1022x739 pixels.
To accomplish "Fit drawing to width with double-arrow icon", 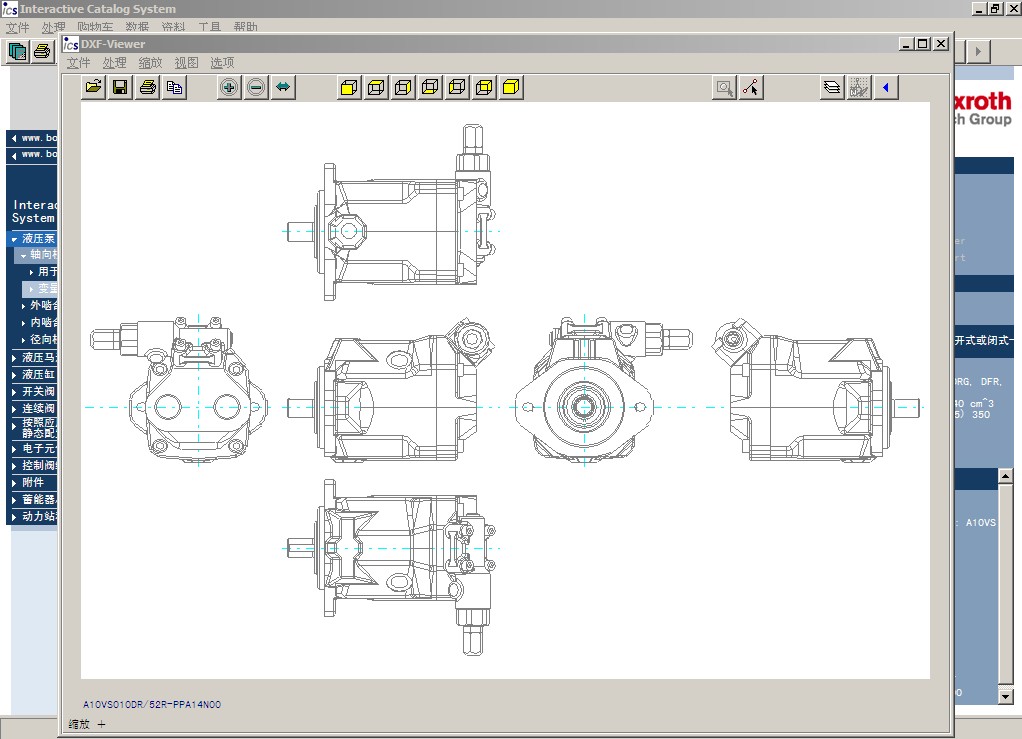I will point(283,87).
